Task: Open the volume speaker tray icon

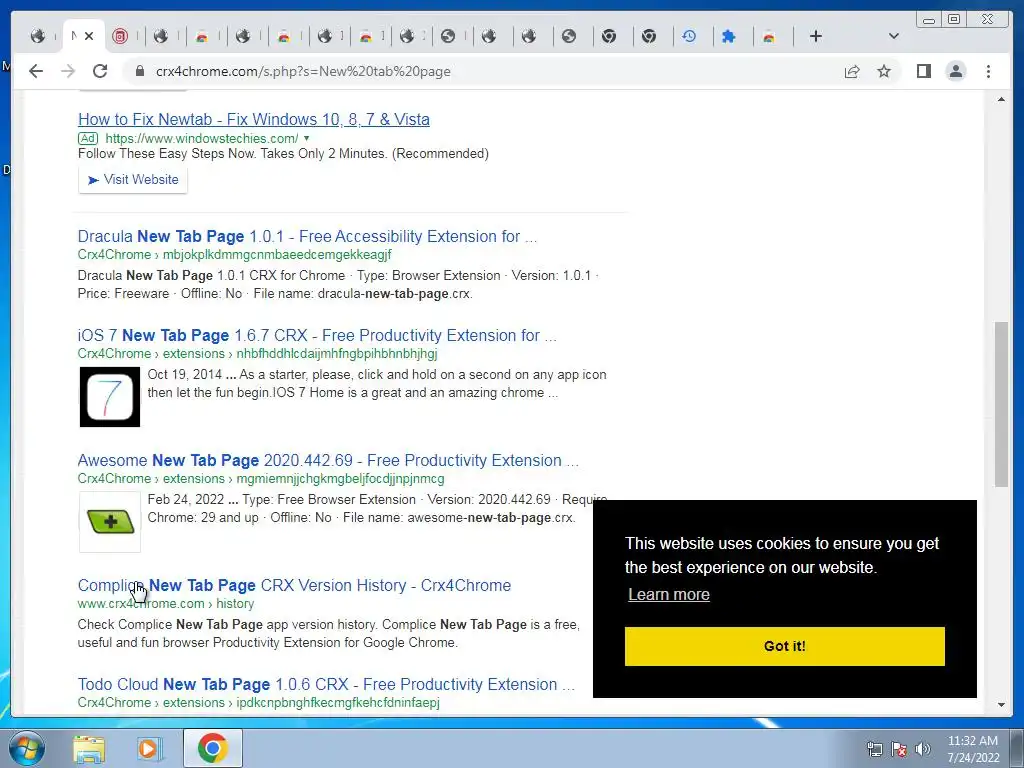Action: (x=923, y=749)
